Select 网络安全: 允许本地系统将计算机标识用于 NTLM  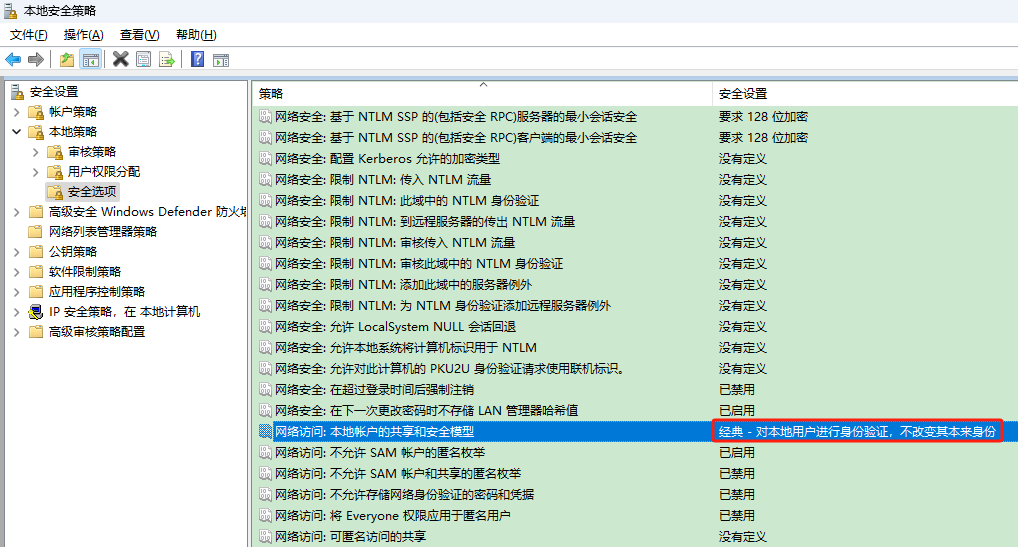406,348
